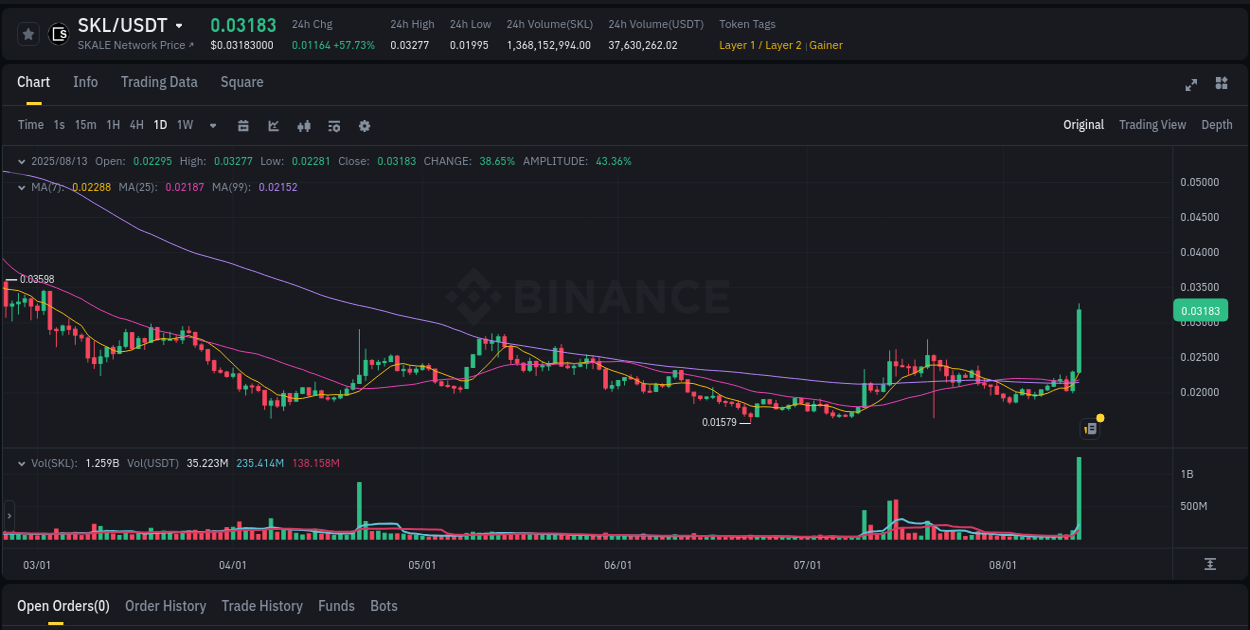Open the candlestick chart type icon
The height and width of the screenshot is (630, 1250).
304,125
